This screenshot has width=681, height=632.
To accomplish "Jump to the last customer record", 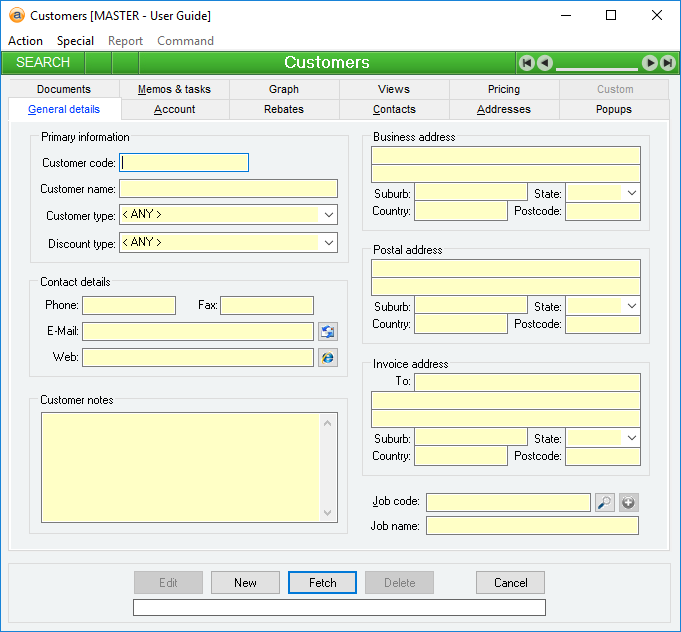I will [666, 63].
